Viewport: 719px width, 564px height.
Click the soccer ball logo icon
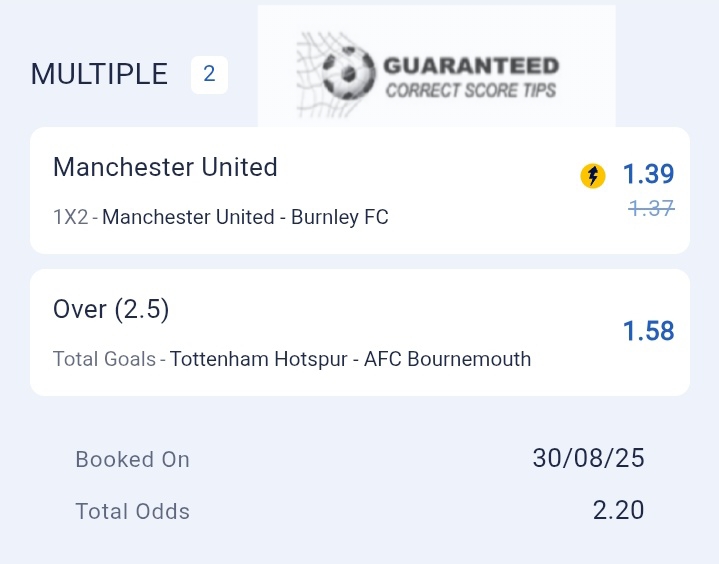tap(348, 72)
